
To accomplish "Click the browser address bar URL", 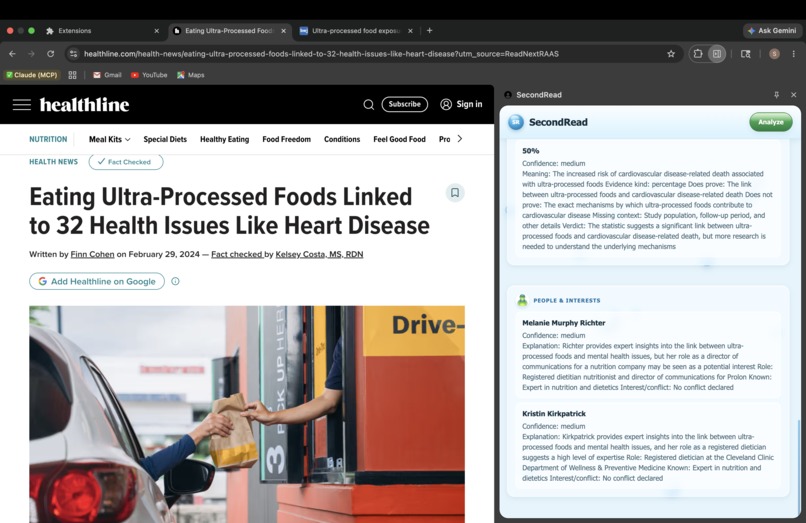I will (321, 53).
